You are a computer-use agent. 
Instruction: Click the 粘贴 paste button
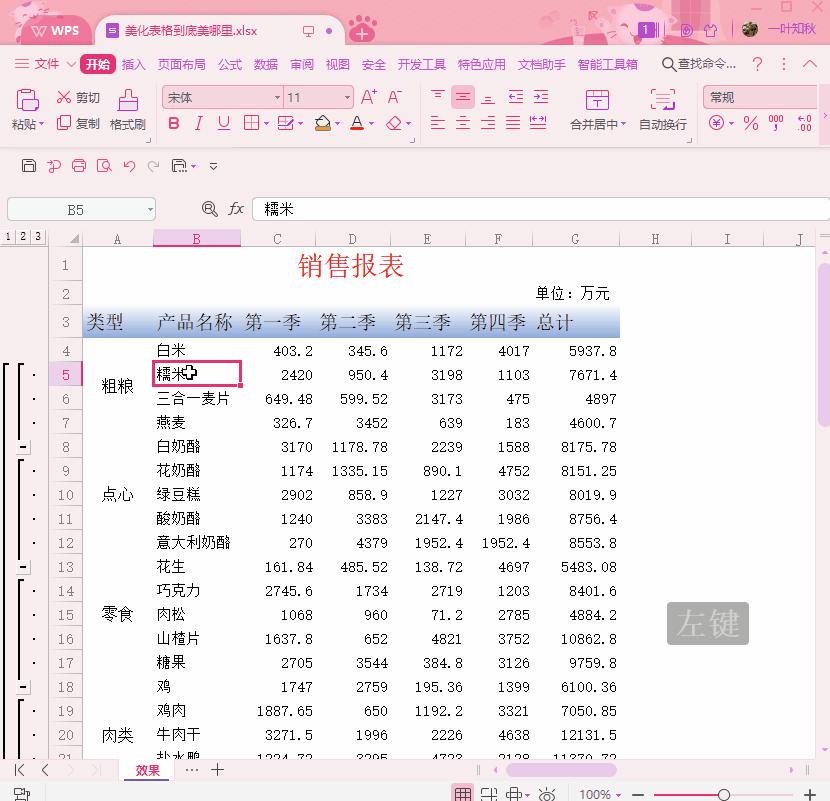point(25,105)
